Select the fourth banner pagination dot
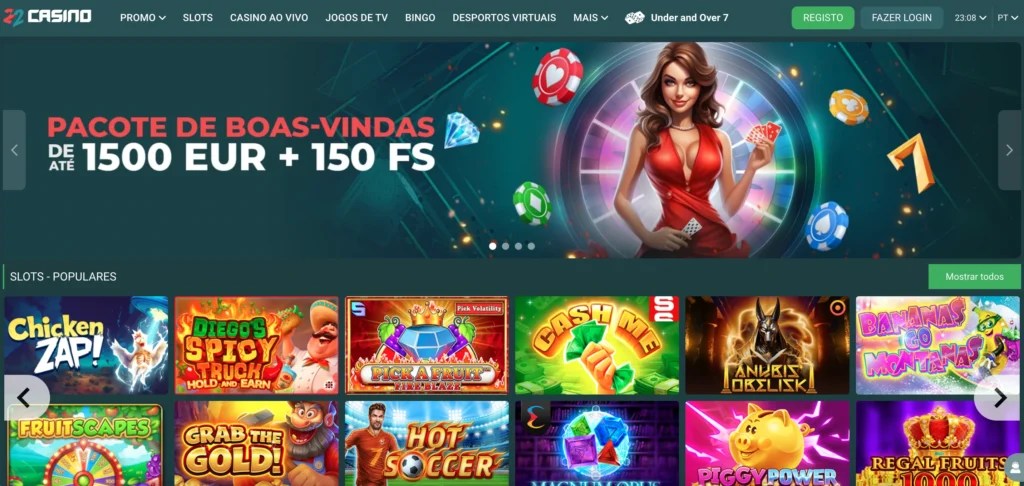The width and height of the screenshot is (1024, 486). (531, 246)
